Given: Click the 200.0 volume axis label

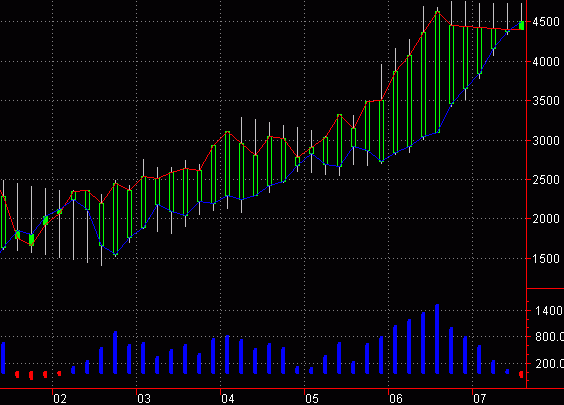Looking at the screenshot, I should coord(549,364).
